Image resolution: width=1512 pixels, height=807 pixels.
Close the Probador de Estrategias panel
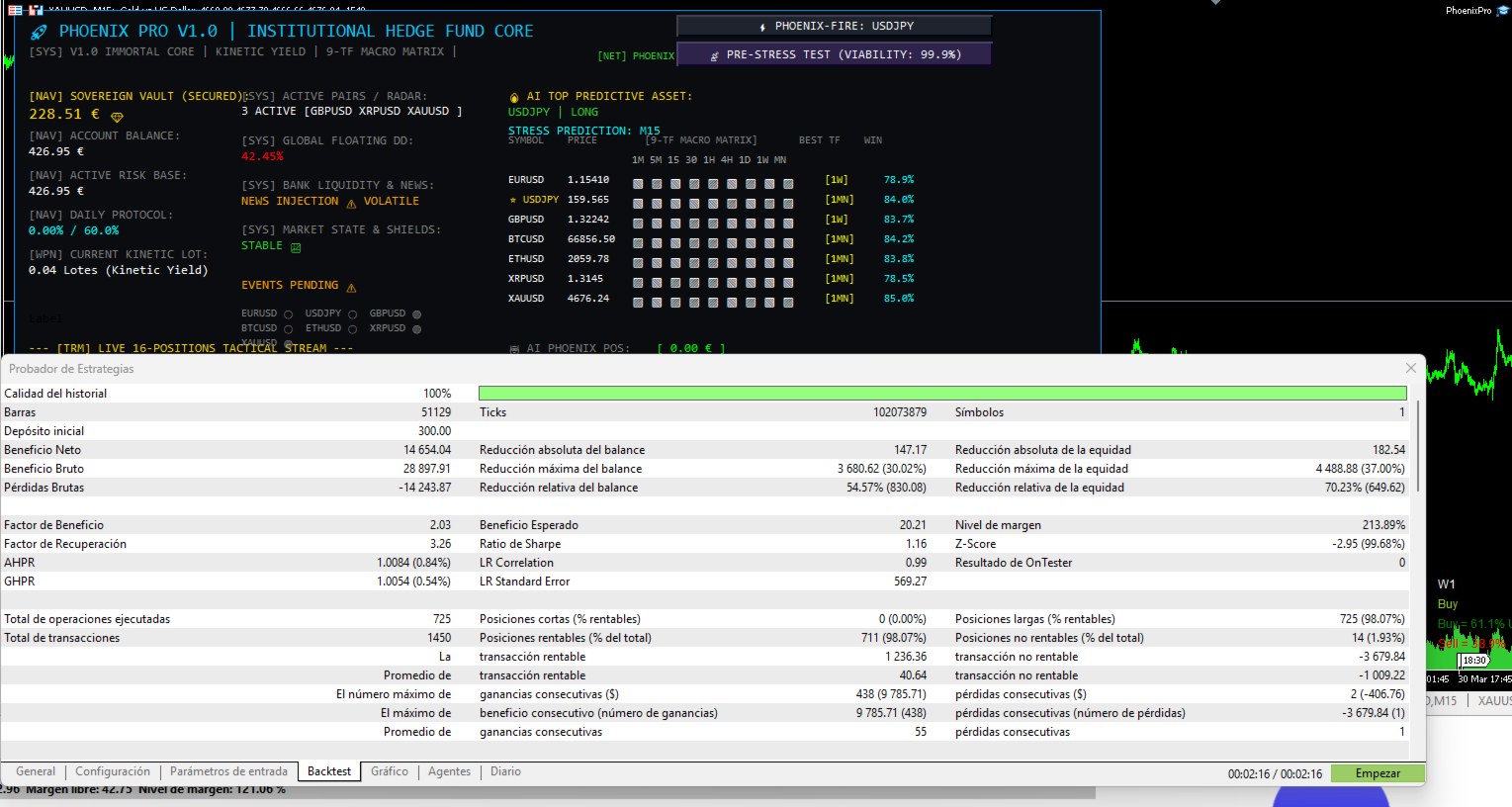point(1410,368)
